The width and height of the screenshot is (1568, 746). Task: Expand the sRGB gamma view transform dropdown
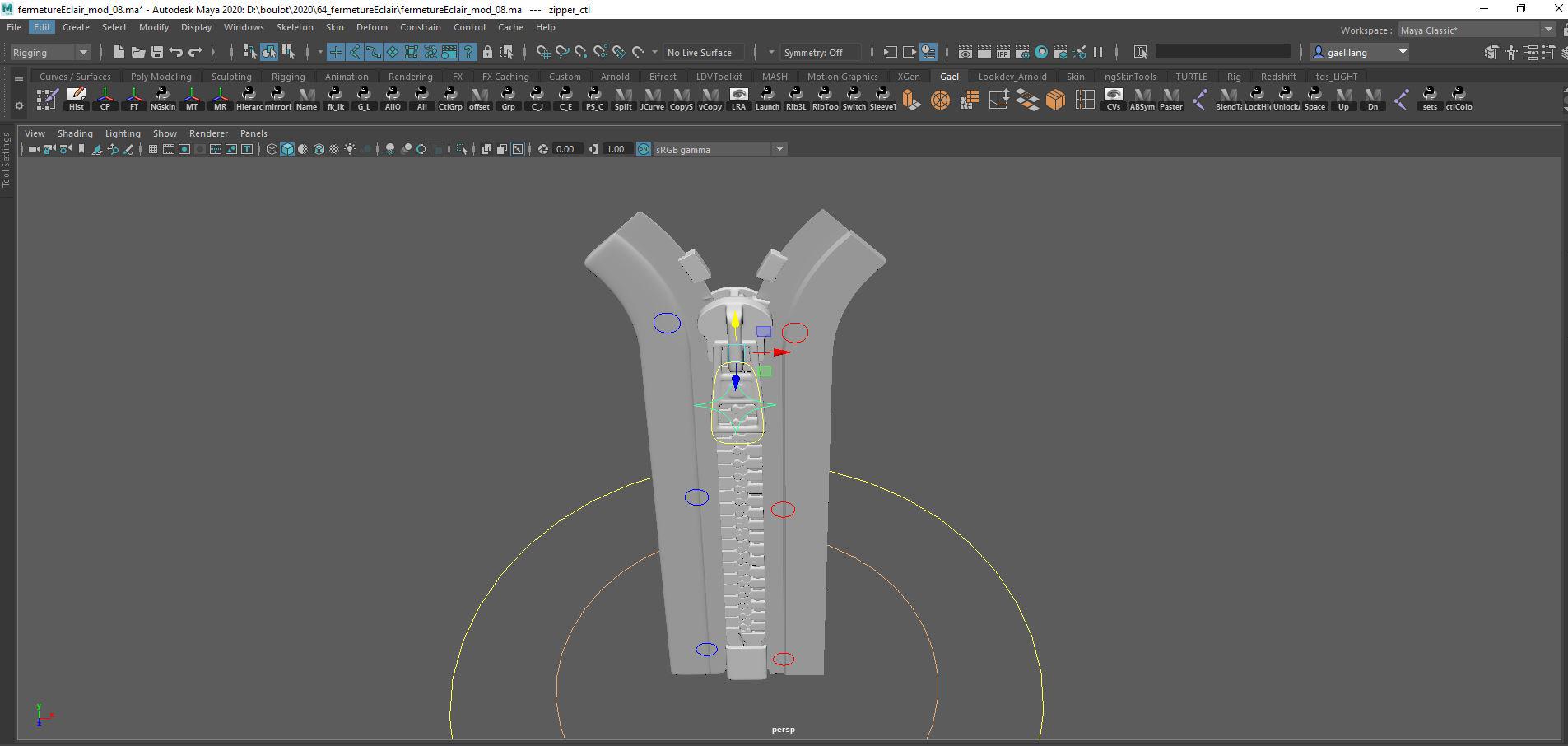point(779,149)
